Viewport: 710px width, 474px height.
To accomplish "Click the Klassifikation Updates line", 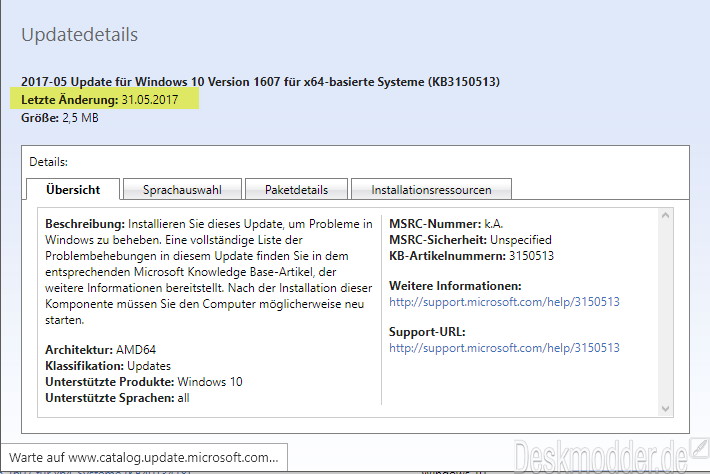I will click(x=108, y=365).
